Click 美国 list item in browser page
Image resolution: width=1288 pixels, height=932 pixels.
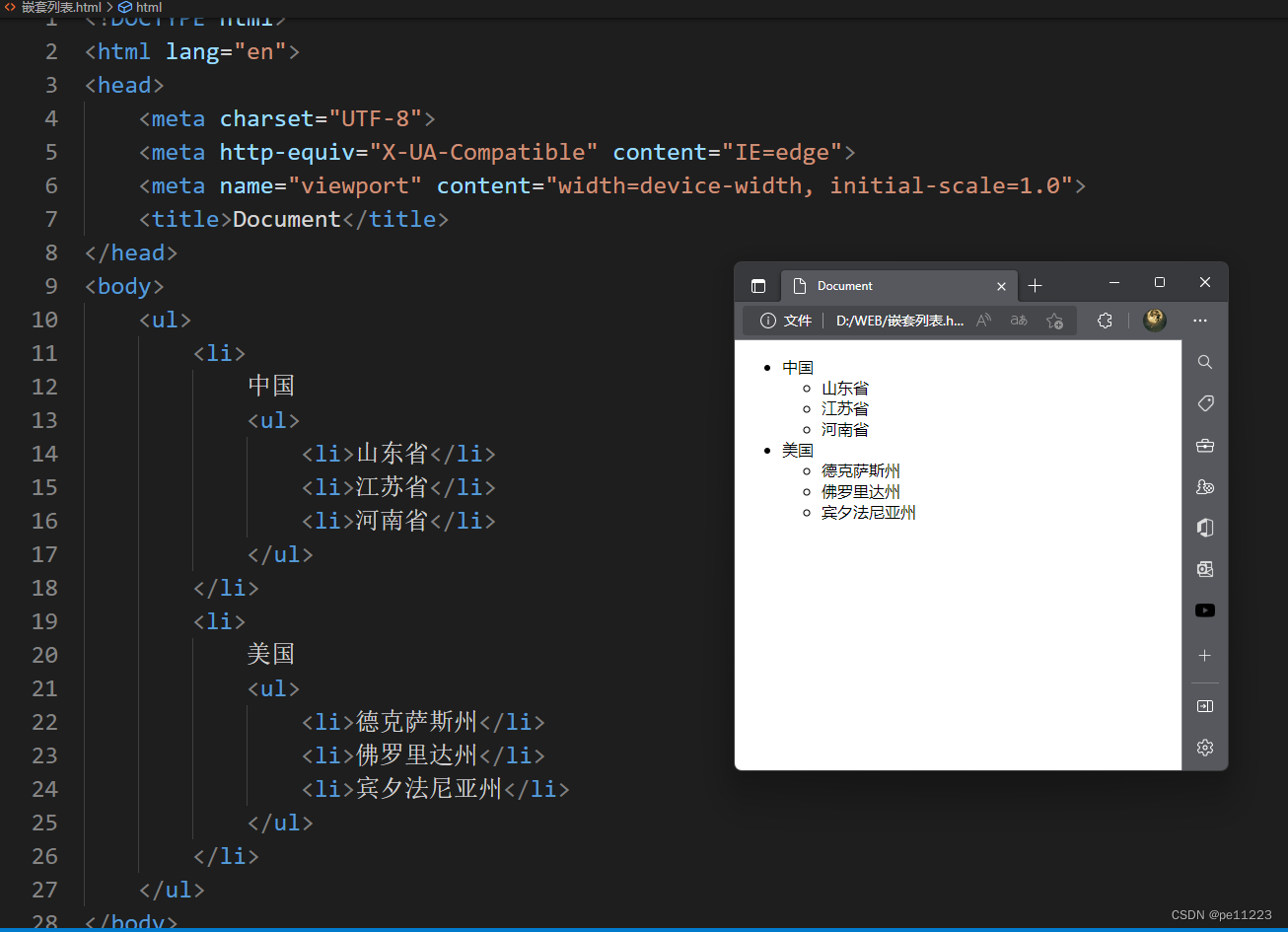(x=798, y=451)
